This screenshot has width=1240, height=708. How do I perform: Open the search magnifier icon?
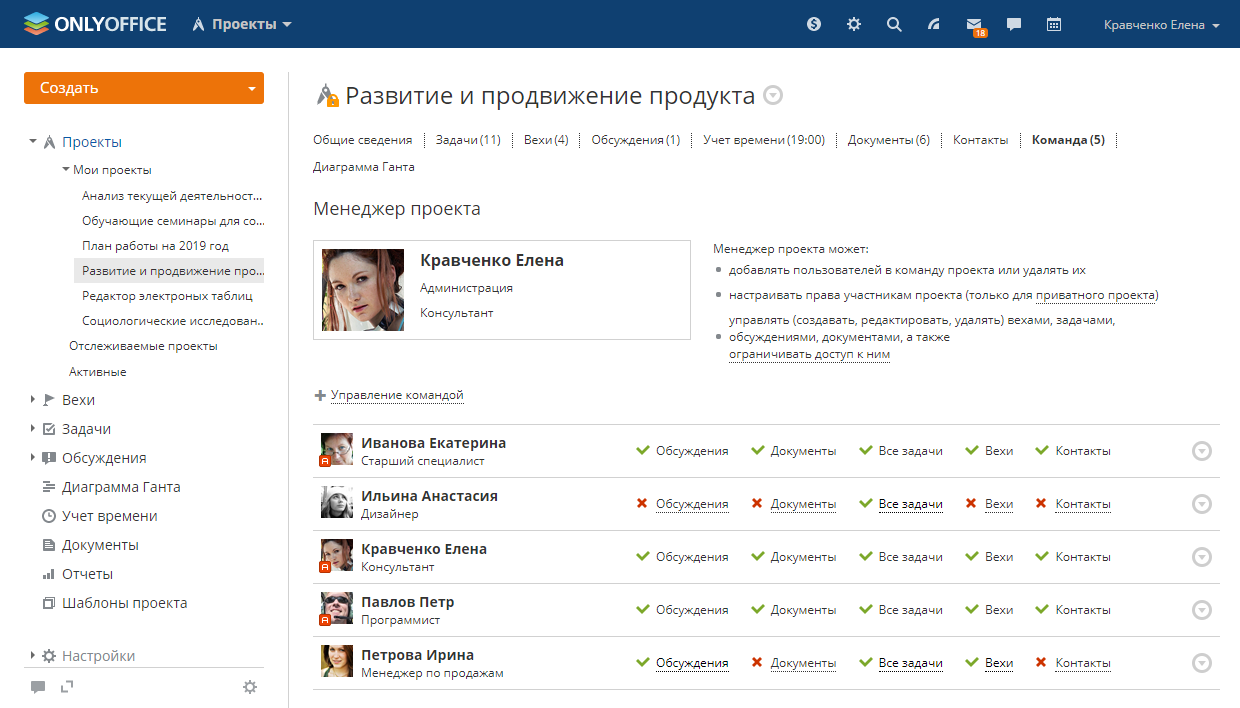tap(894, 25)
